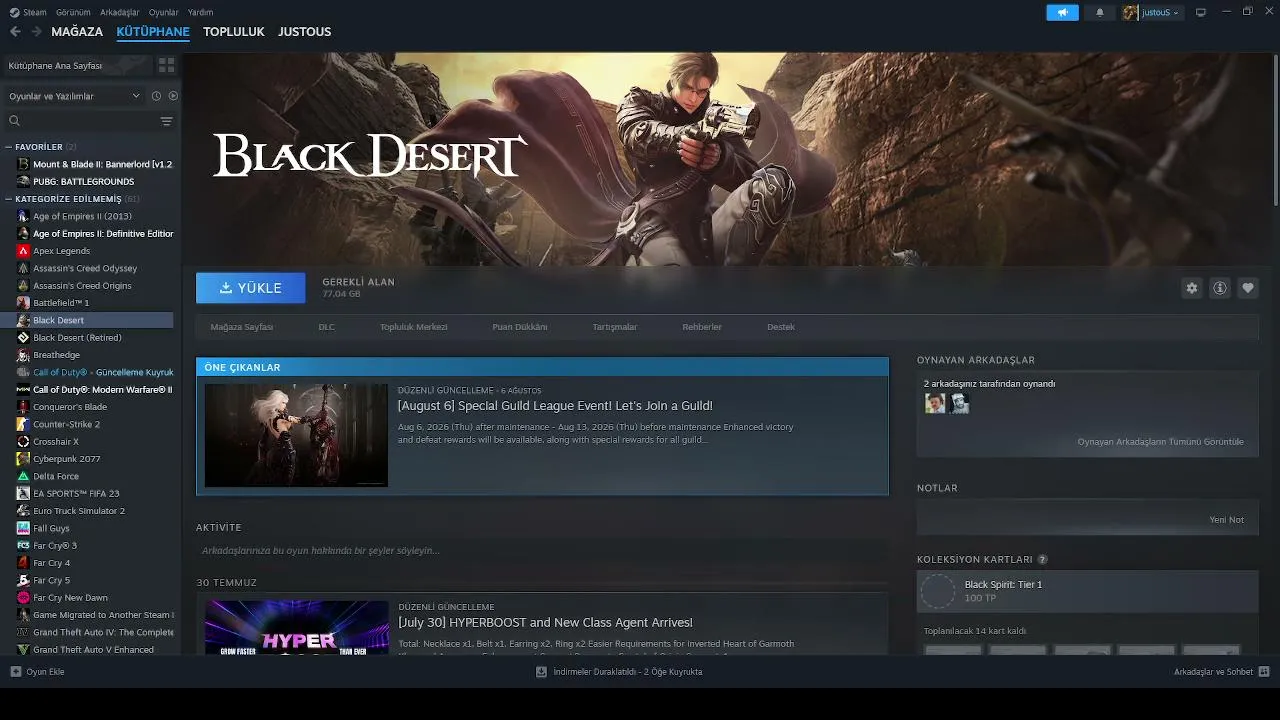Viewport: 1280px width, 720px height.
Task: Click the help icon beside Koleksiyon Kartları
Action: pyautogui.click(x=1043, y=560)
